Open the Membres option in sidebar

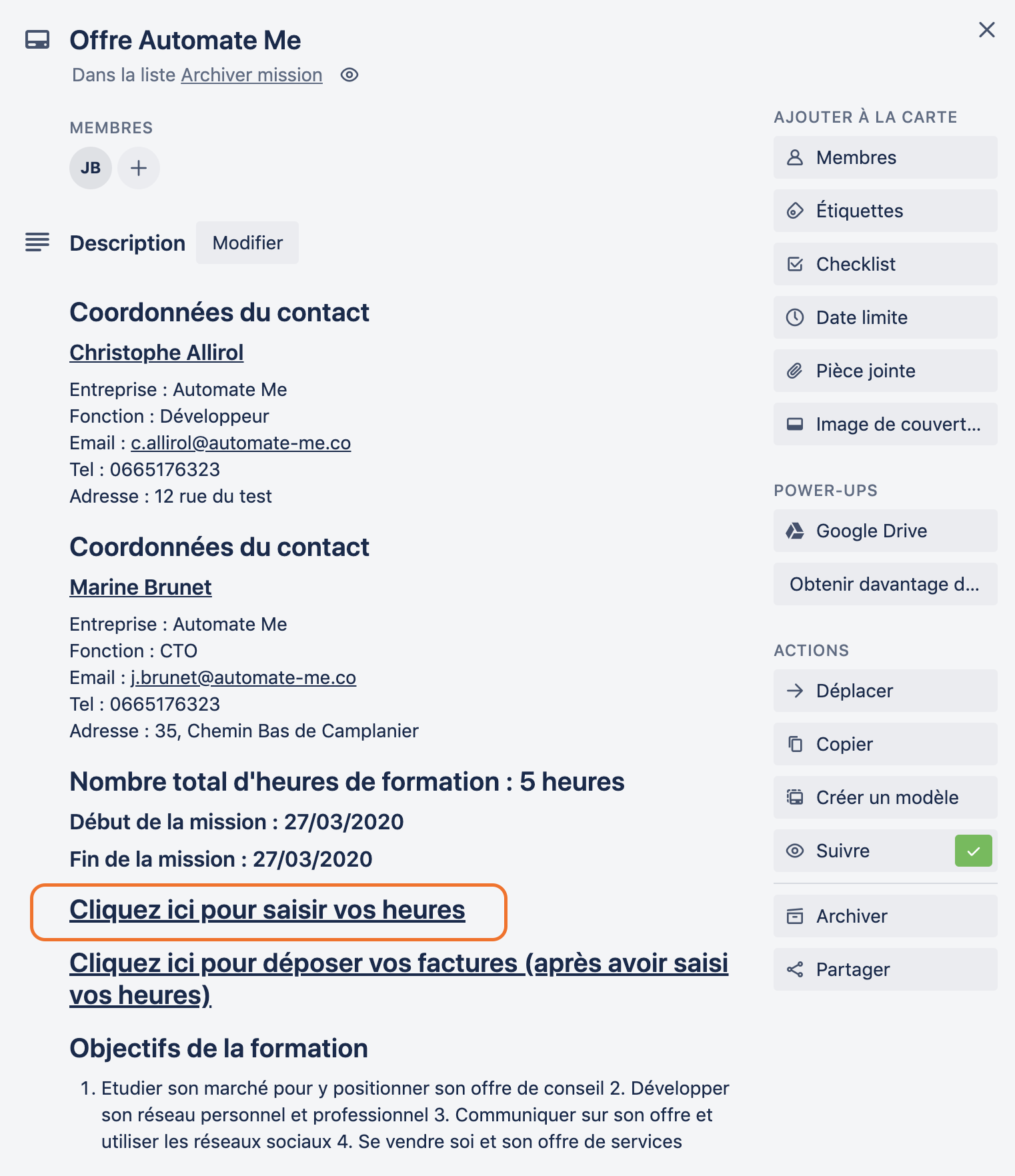(x=885, y=157)
